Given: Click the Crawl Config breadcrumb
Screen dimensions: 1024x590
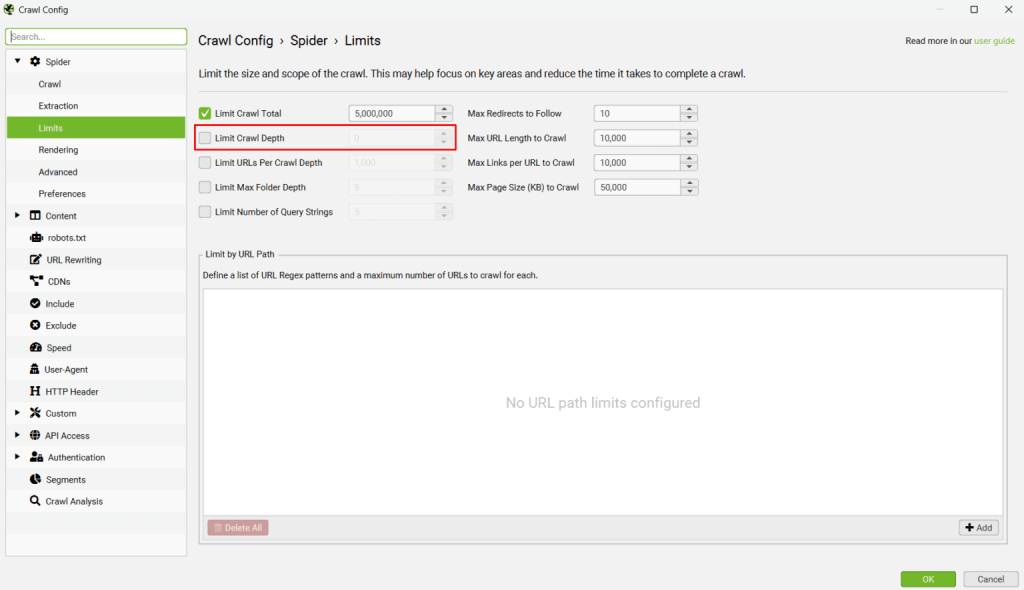Looking at the screenshot, I should point(236,41).
